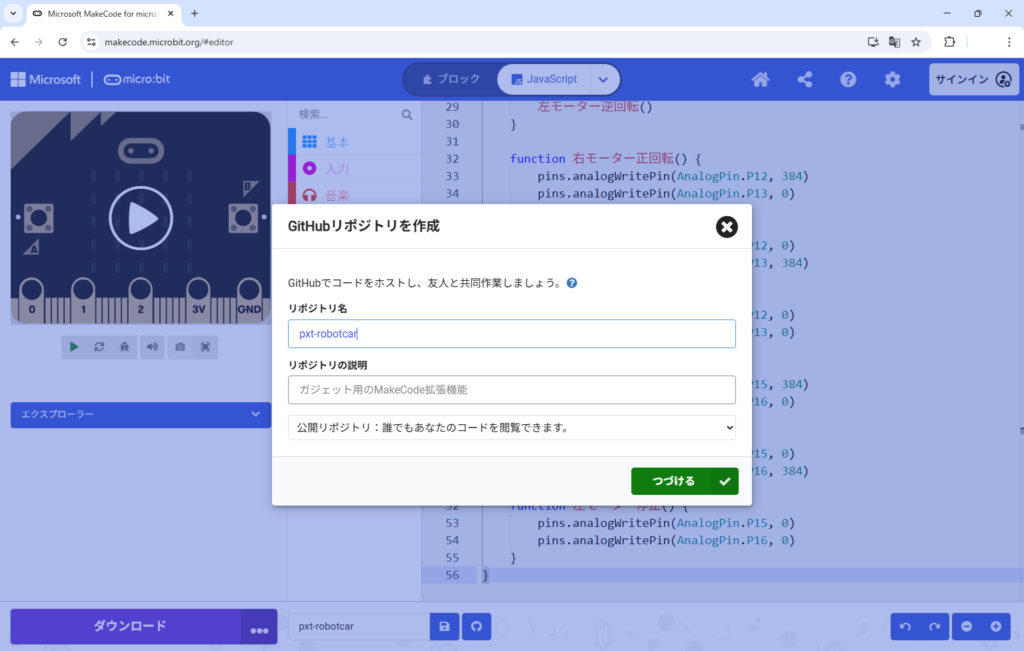Focus the repository description field
This screenshot has width=1024, height=651.
(x=511, y=390)
